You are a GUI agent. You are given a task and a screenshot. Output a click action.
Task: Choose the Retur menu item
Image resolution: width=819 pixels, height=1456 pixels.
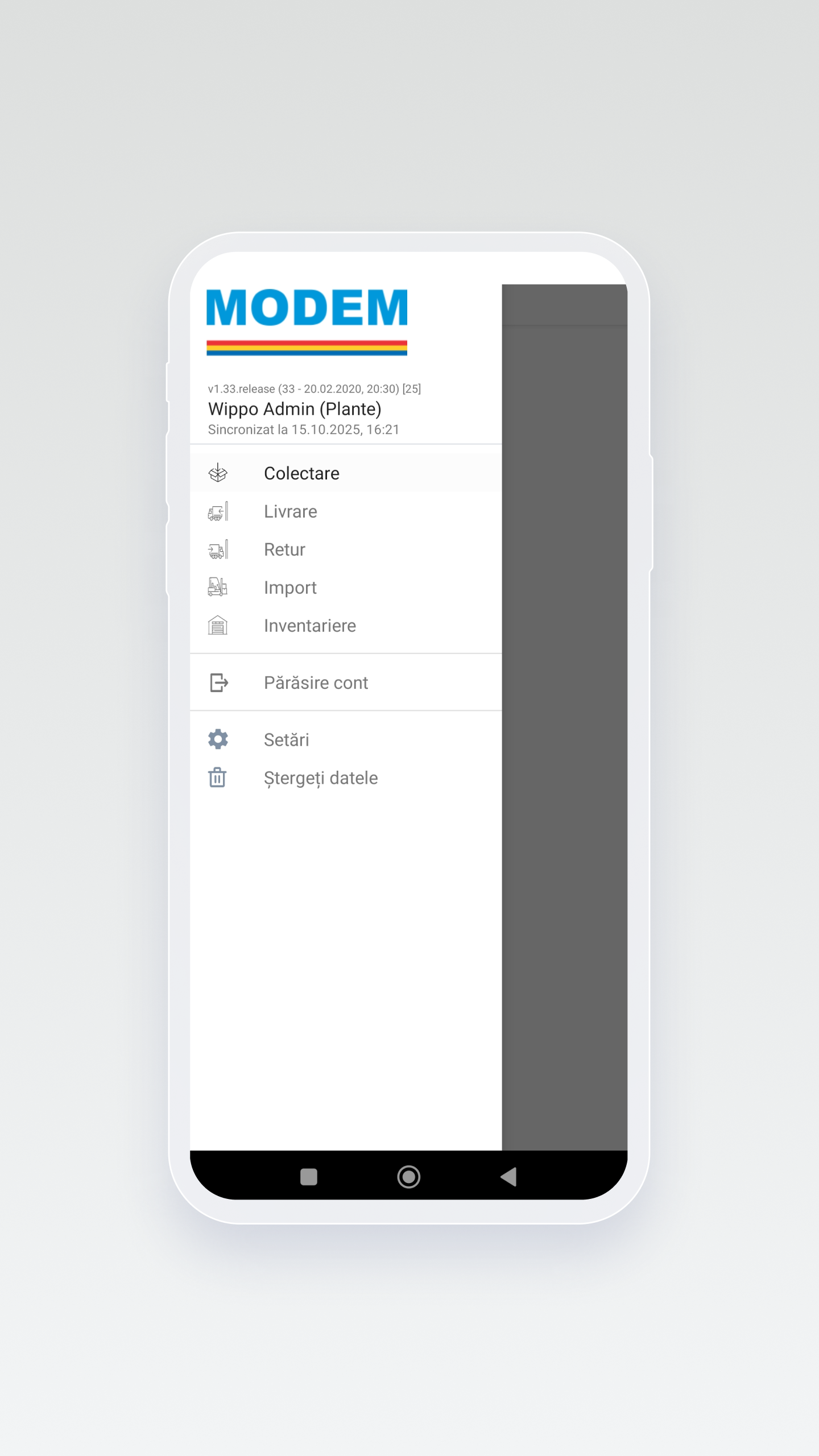click(x=284, y=549)
